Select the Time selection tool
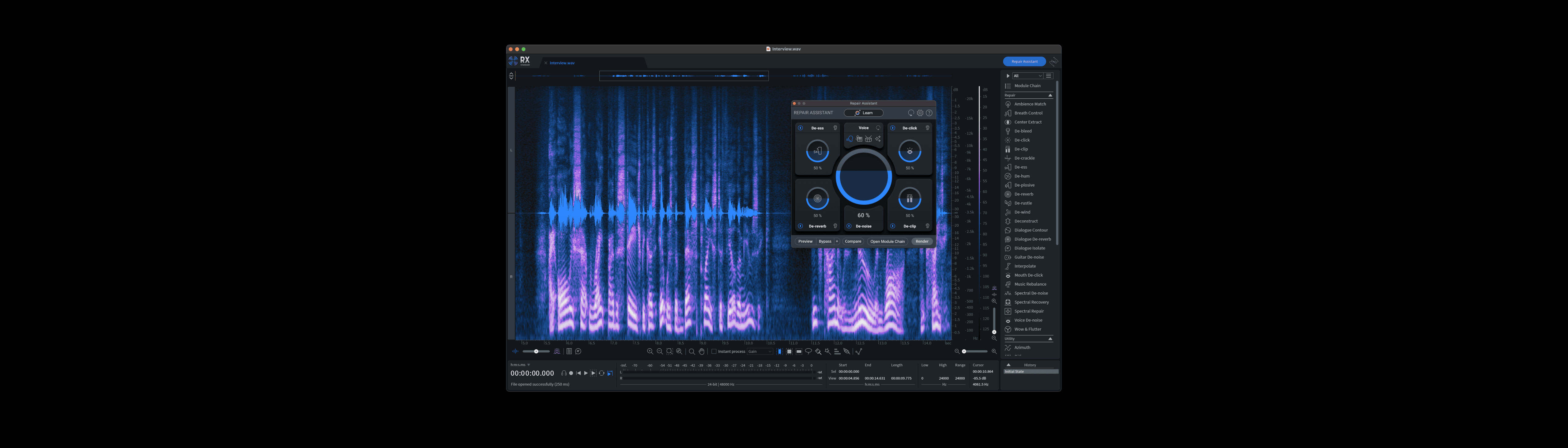Viewport: 1568px width, 448px height. pos(780,351)
